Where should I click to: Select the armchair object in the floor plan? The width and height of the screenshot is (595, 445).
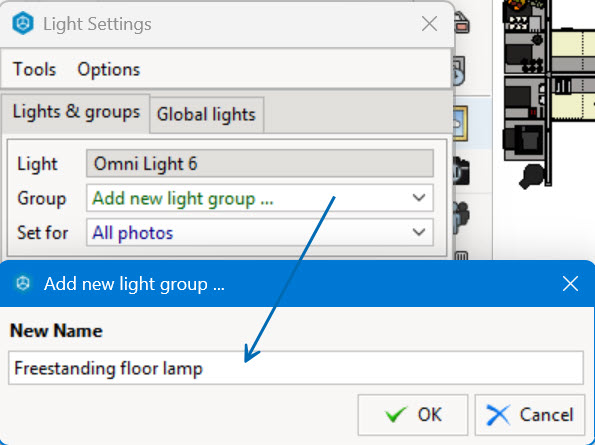pos(525,139)
